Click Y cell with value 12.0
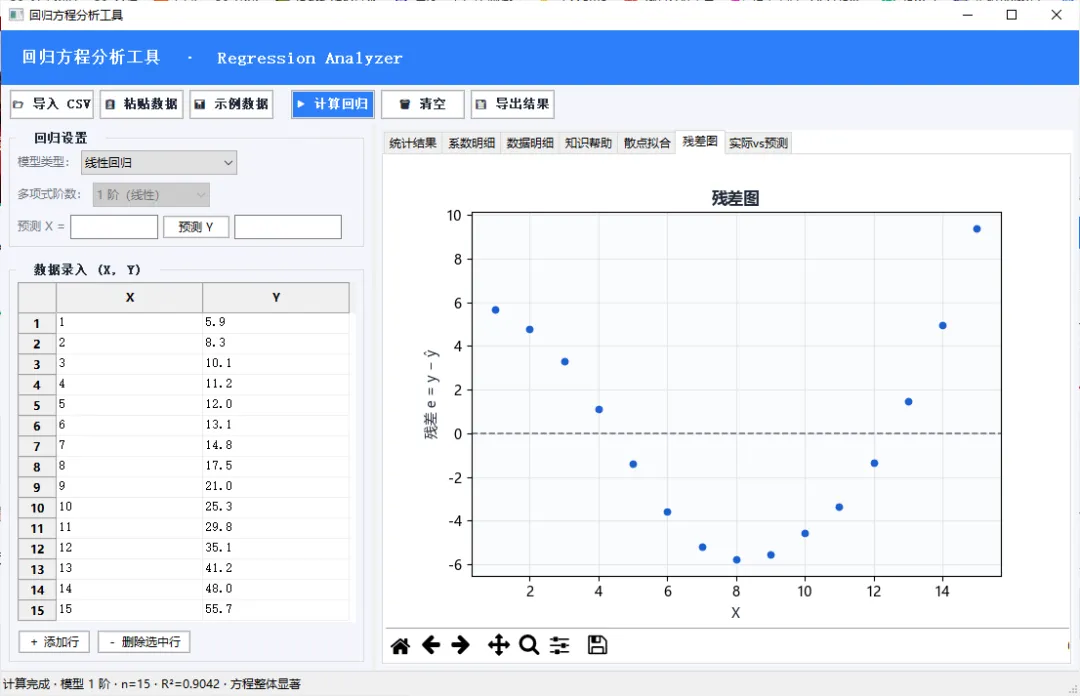 click(276, 405)
